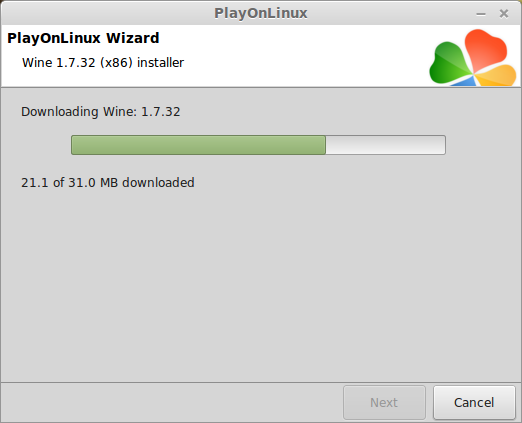Minimize the PlayOnLinux window
This screenshot has width=522, height=423.
coord(481,14)
